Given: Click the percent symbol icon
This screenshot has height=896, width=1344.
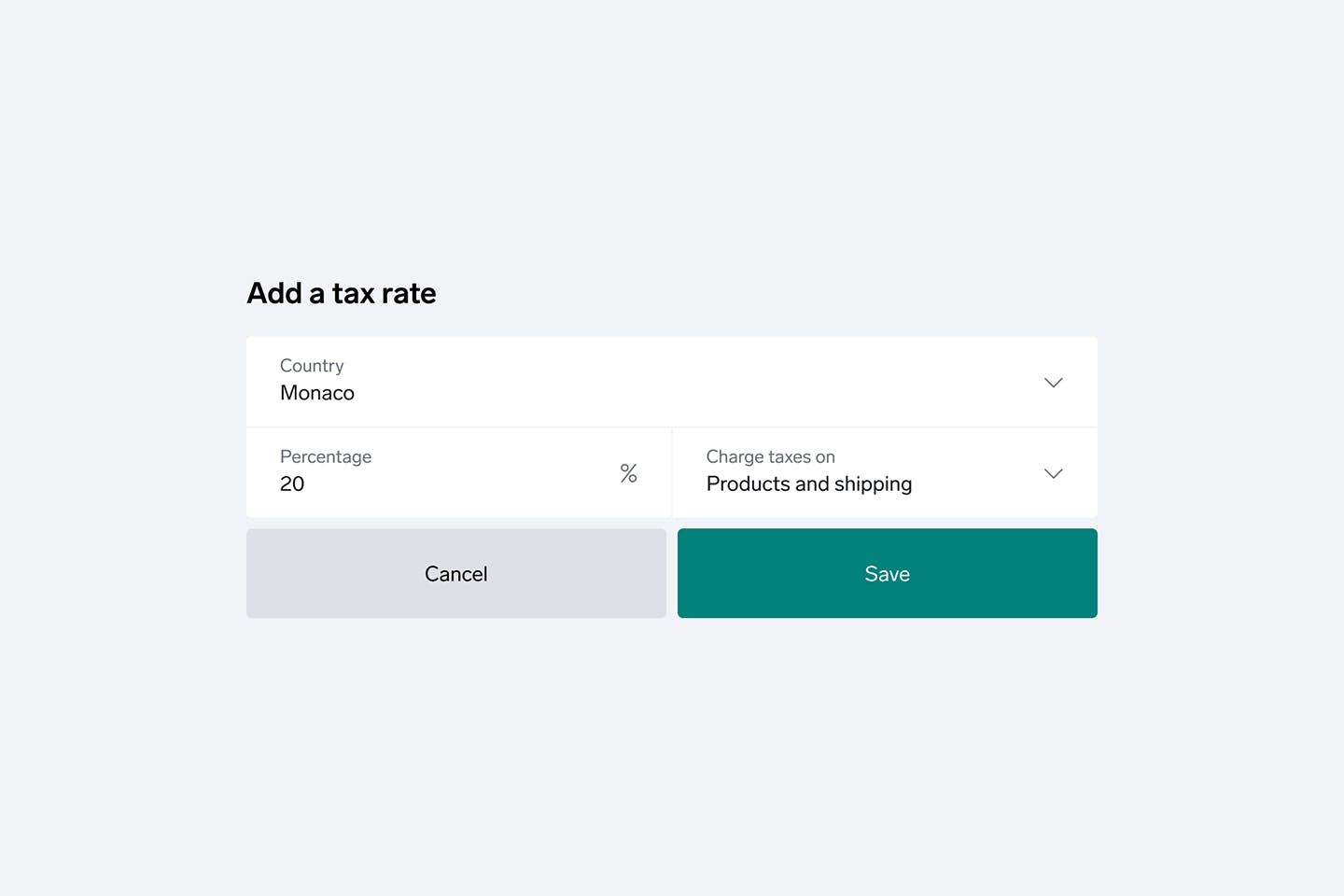Looking at the screenshot, I should tap(628, 473).
